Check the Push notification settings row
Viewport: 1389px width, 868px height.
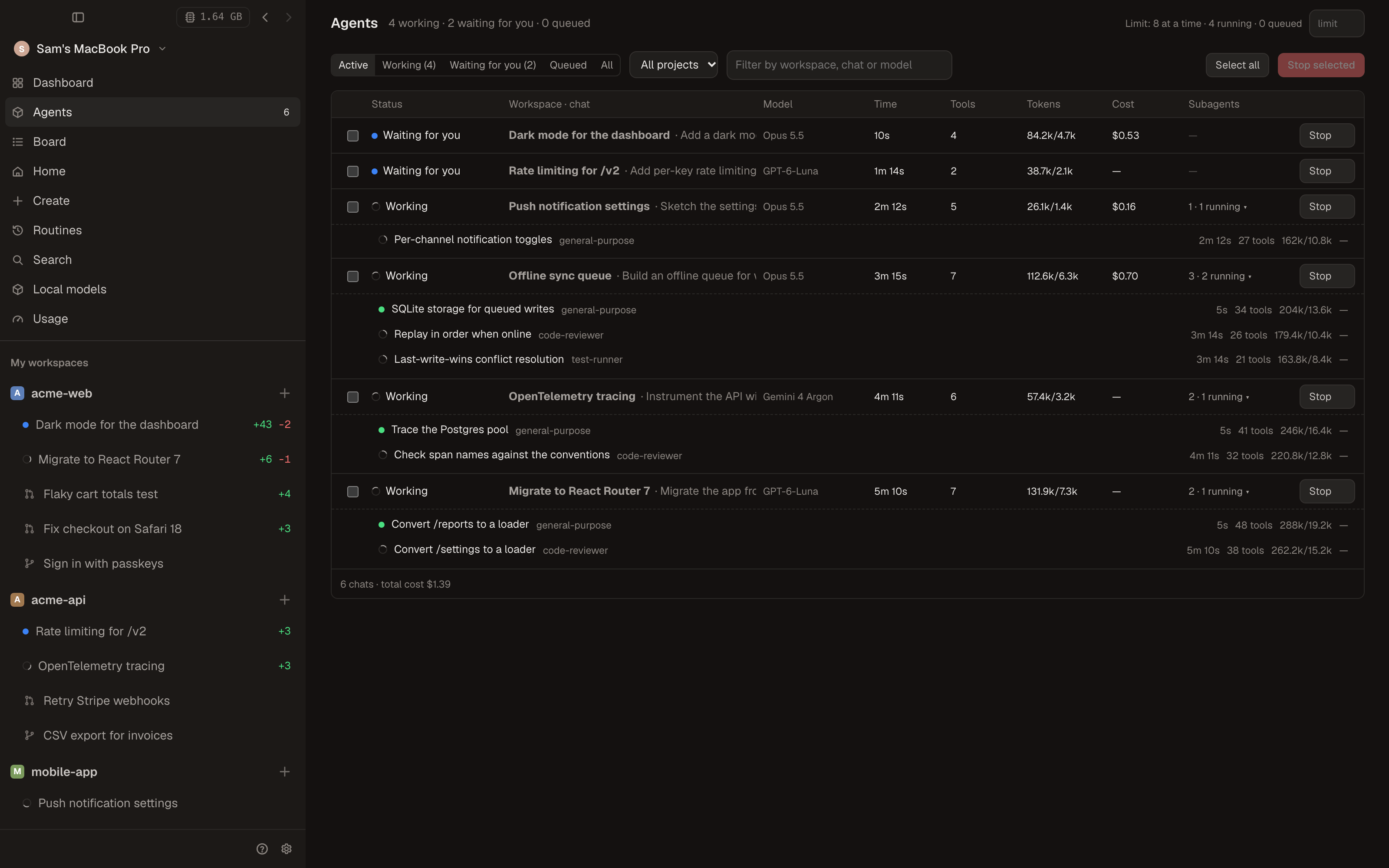coord(353,207)
